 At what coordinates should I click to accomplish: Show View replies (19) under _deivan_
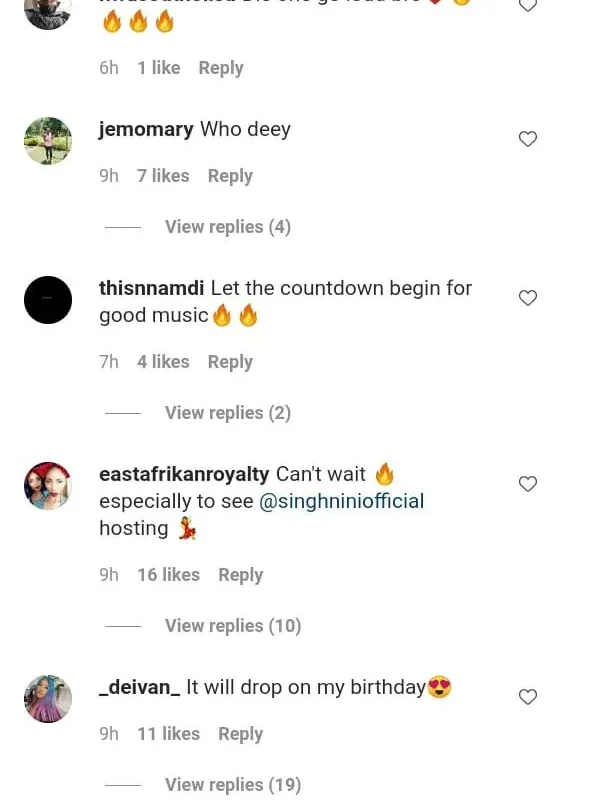click(x=232, y=785)
